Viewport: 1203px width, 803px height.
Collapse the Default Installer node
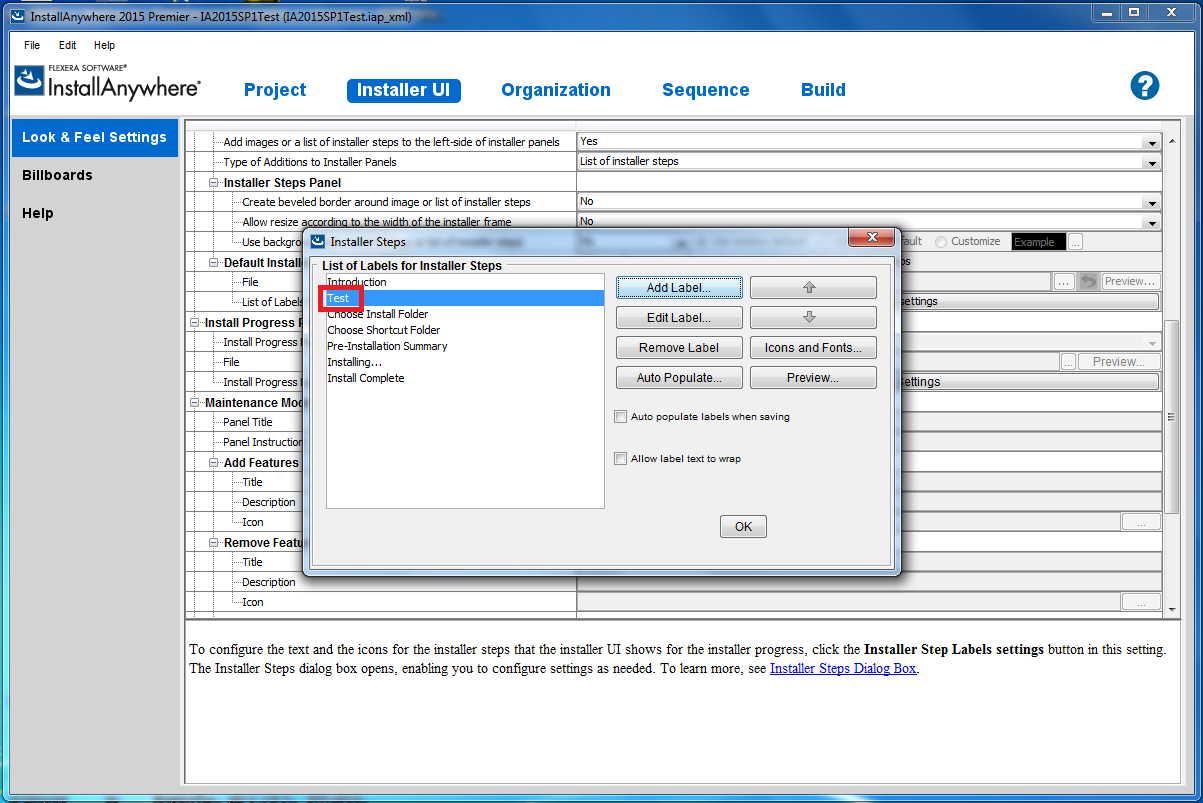(214, 263)
